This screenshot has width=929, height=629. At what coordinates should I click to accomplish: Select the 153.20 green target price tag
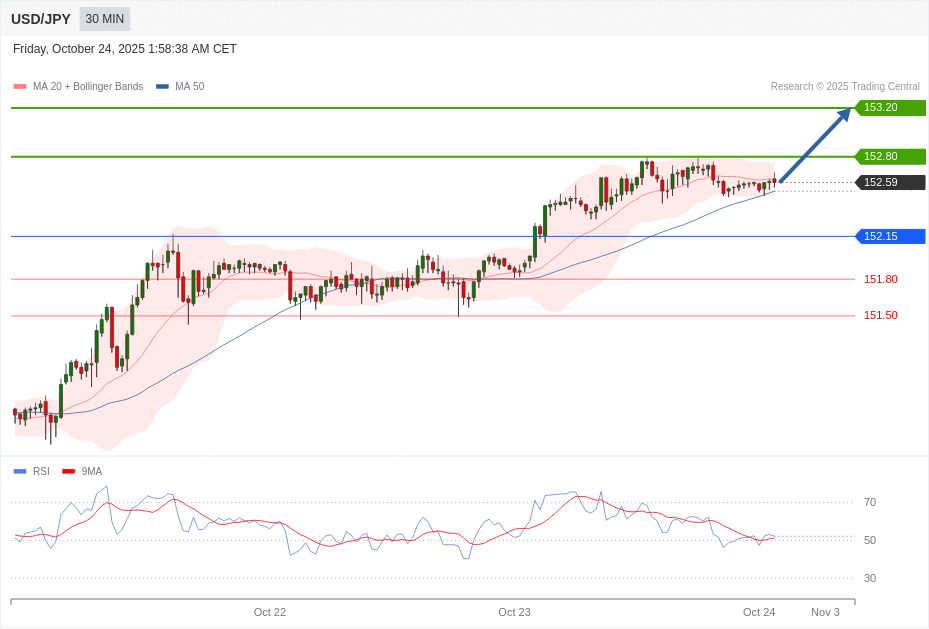890,108
